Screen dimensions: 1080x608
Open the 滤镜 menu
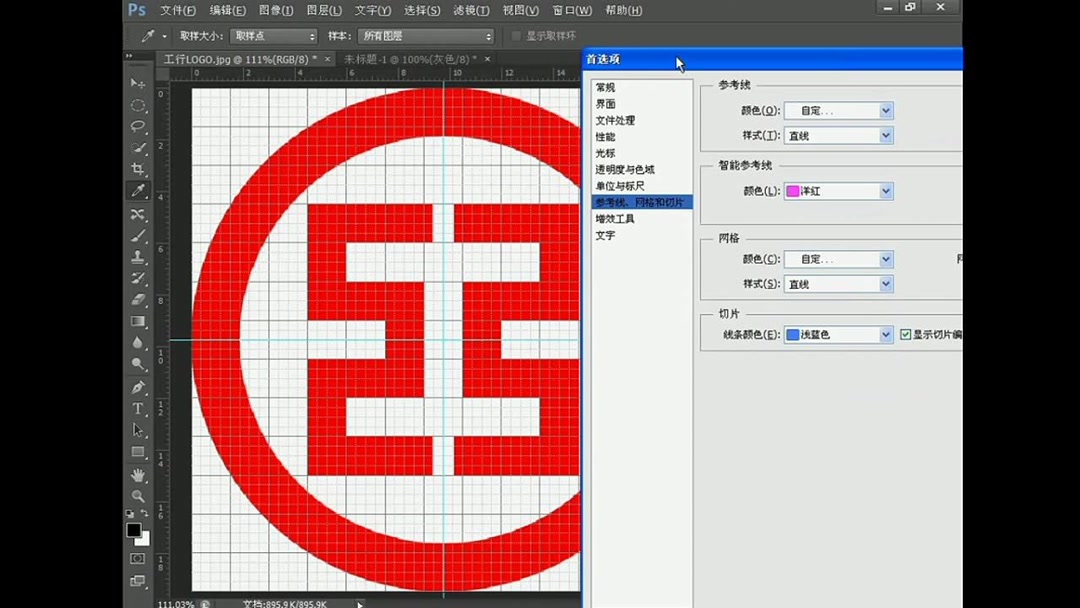[x=471, y=10]
